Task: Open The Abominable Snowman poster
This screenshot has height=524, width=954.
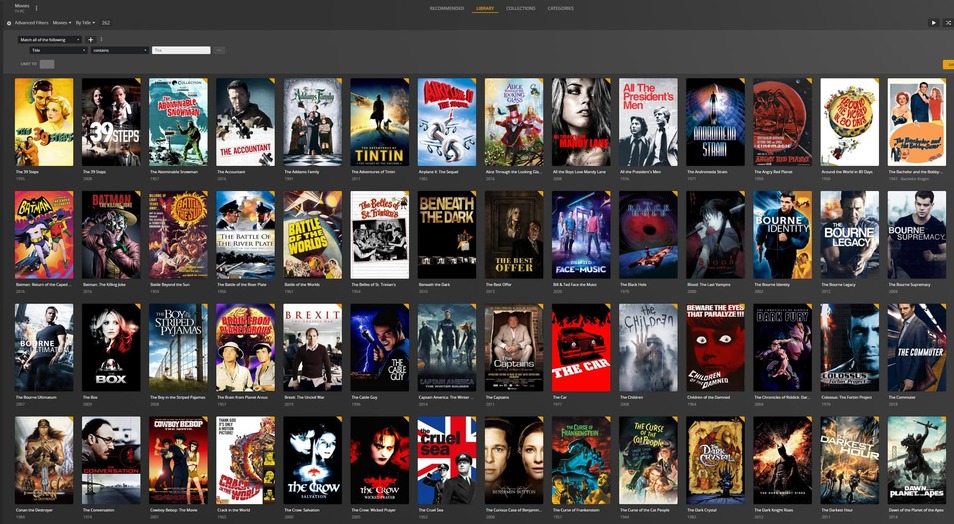Action: coord(178,122)
